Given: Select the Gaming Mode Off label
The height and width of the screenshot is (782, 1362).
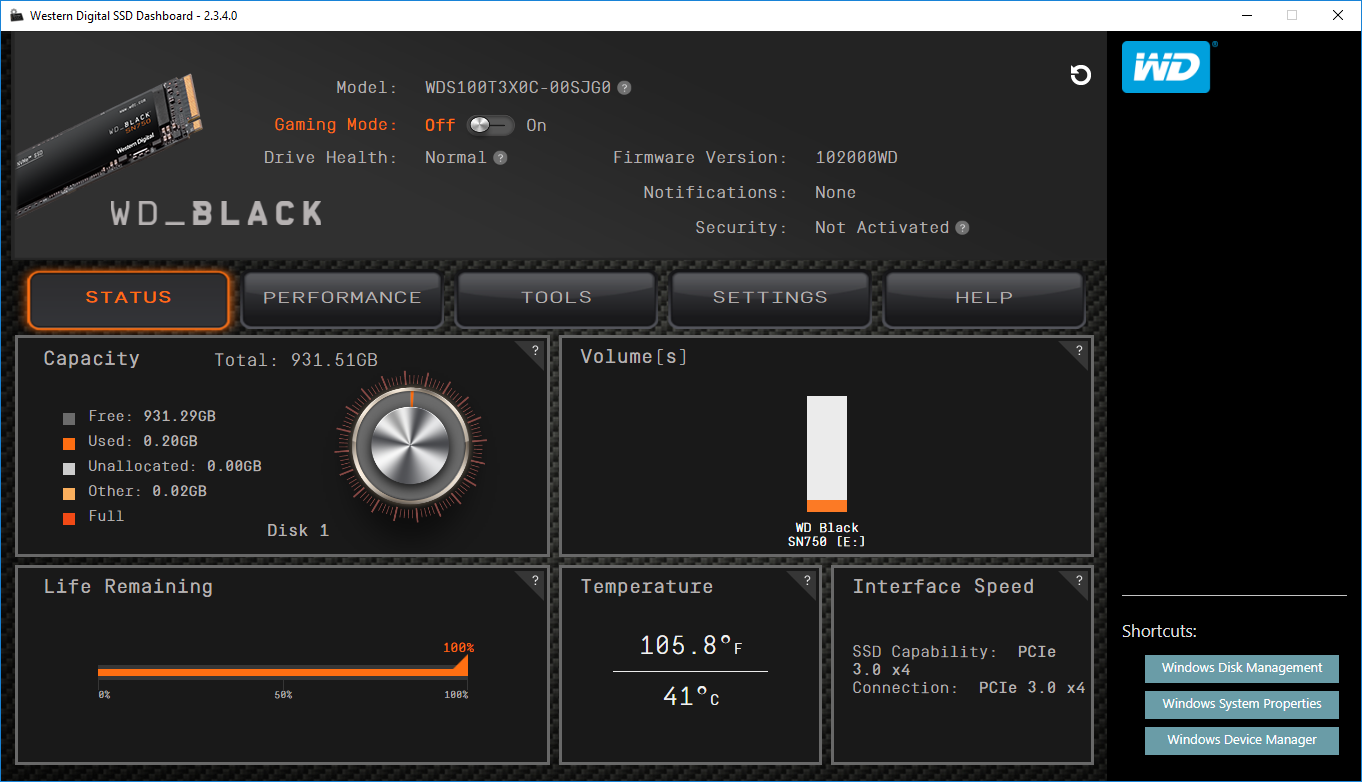Looking at the screenshot, I should pyautogui.click(x=439, y=126).
